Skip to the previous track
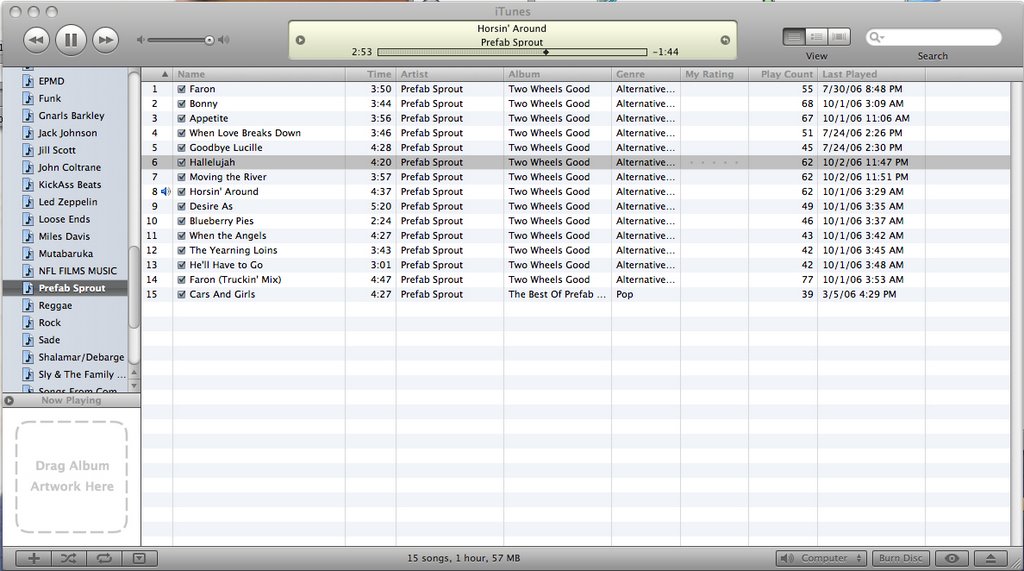The image size is (1024, 571). 37,40
